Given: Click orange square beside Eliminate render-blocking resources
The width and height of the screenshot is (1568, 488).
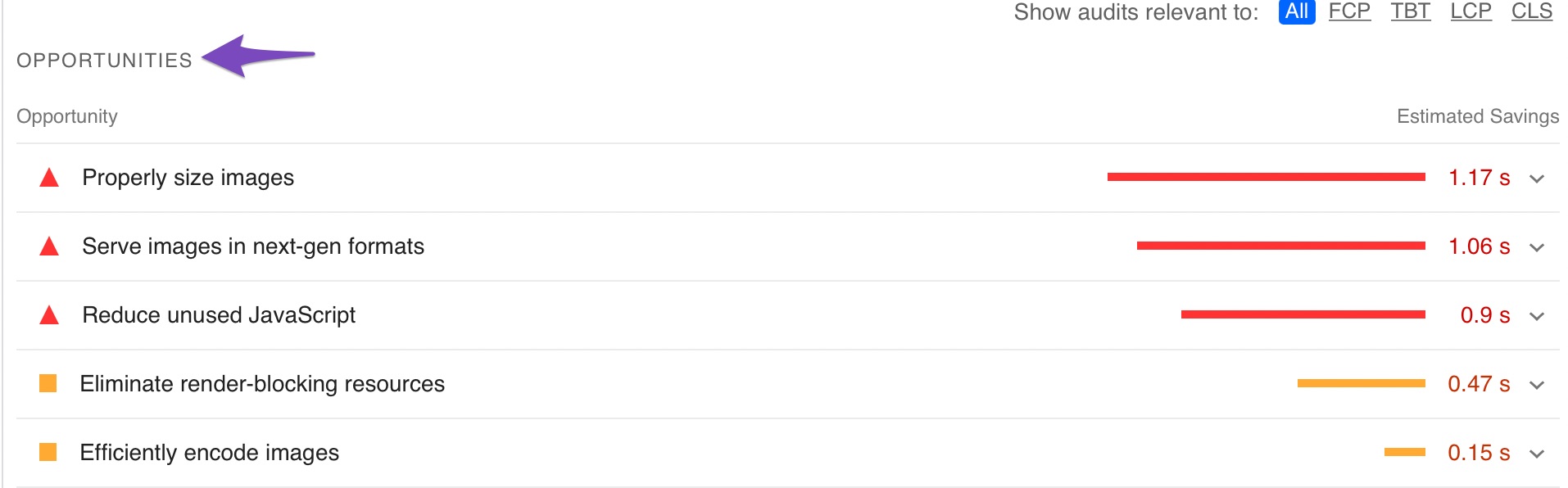Looking at the screenshot, I should 48,383.
